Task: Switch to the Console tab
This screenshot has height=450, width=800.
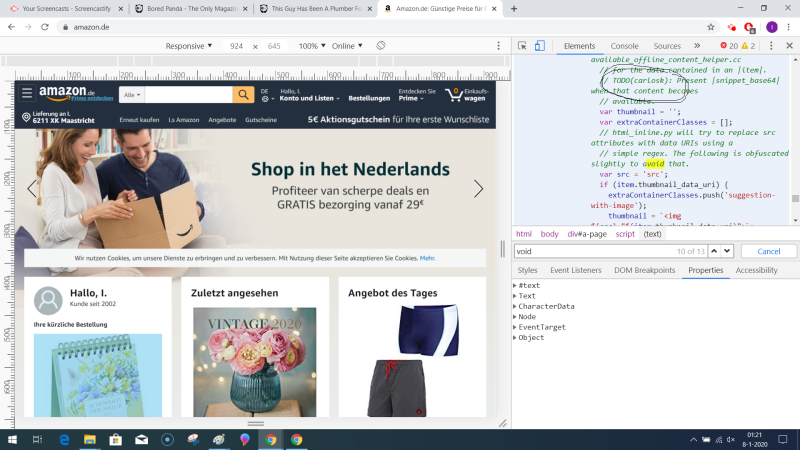Action: [624, 46]
